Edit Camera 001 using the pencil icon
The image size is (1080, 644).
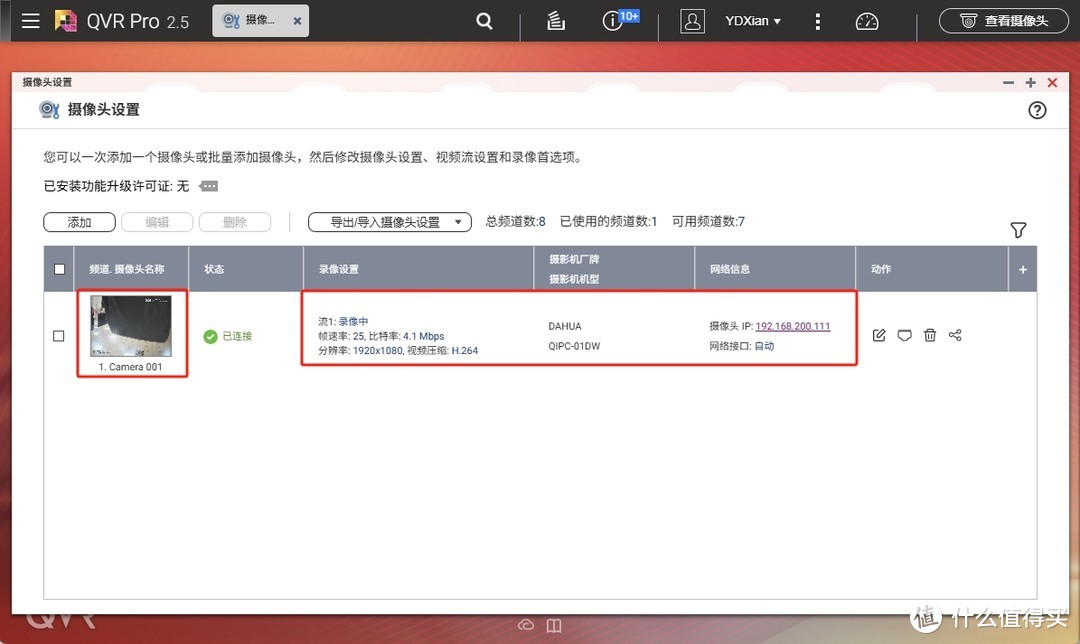coord(878,335)
